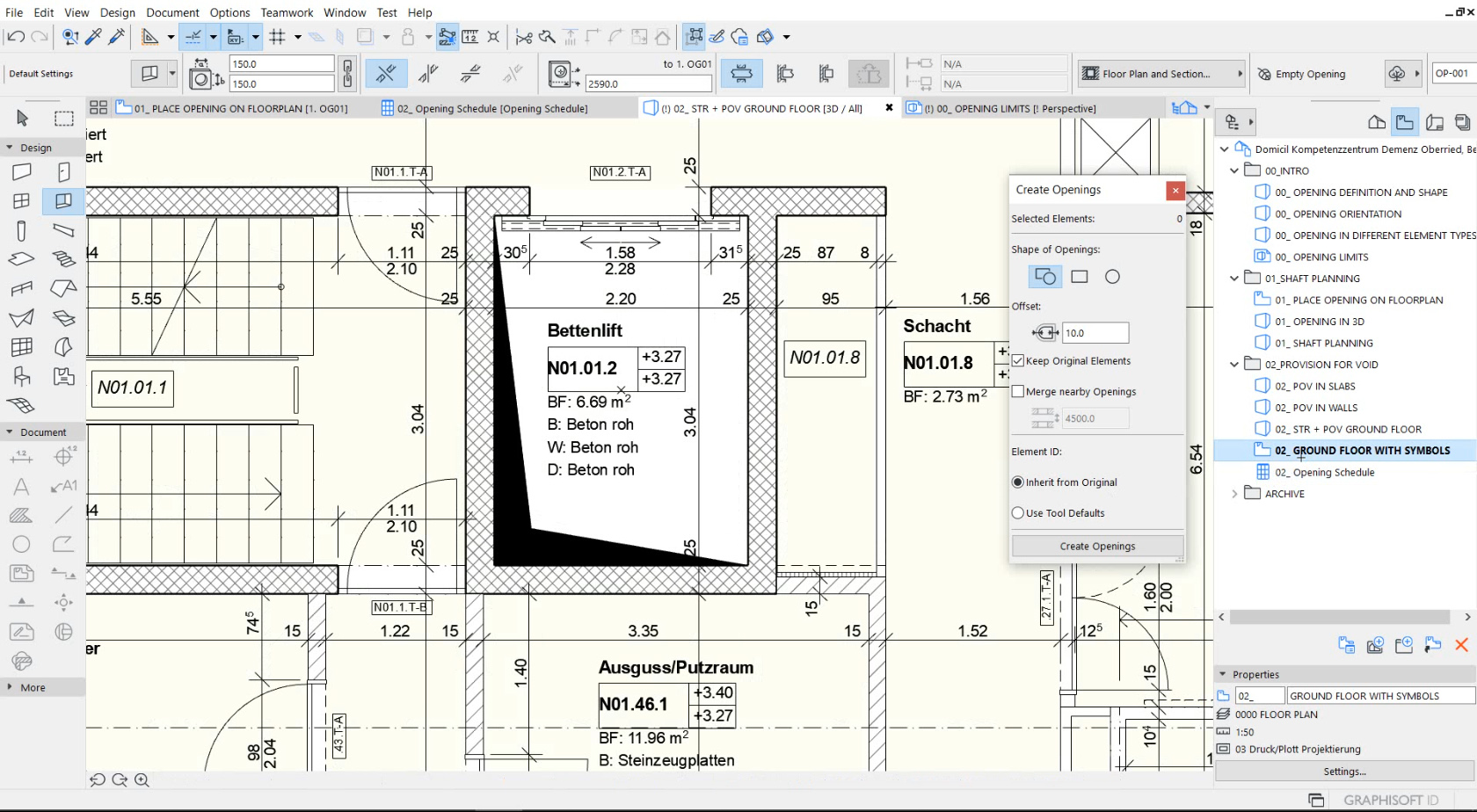
Task: Enable Merge nearby Openings checkbox
Action: (1018, 392)
